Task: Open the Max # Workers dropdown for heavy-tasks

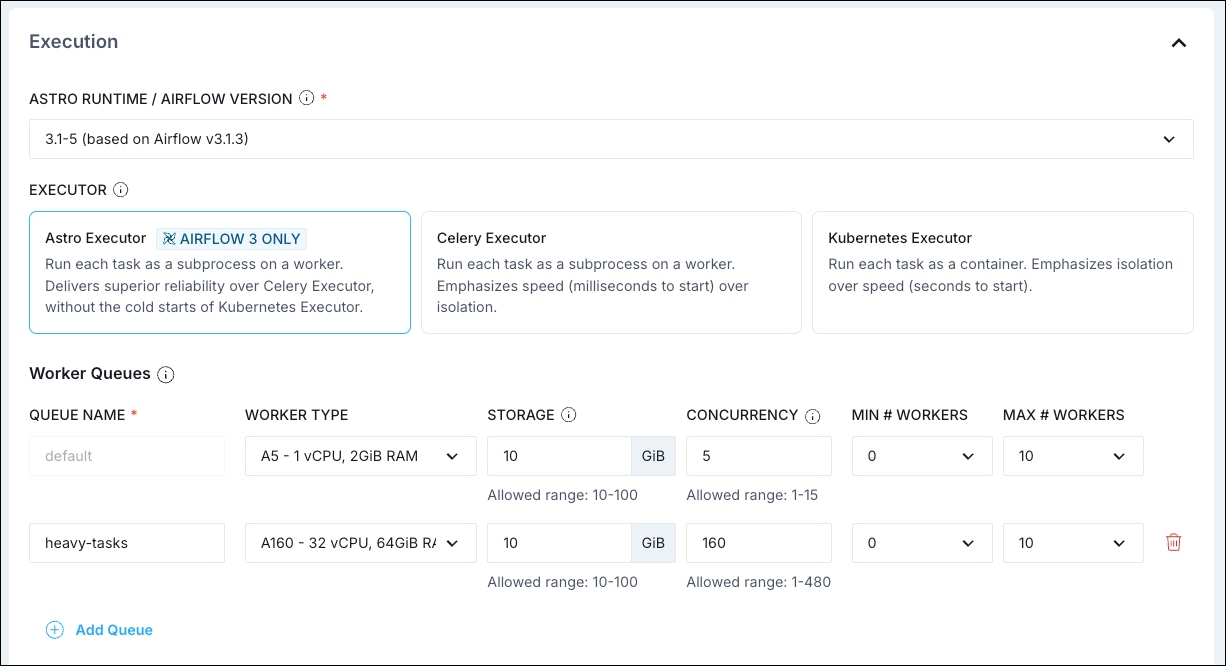Action: [1073, 542]
